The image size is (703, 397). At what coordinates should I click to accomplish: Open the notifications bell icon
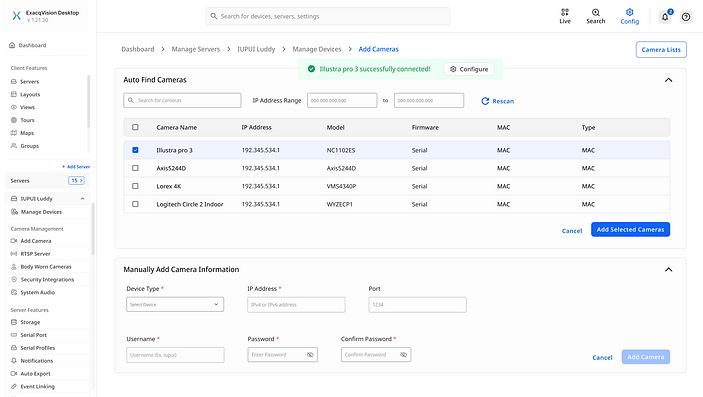[x=665, y=17]
